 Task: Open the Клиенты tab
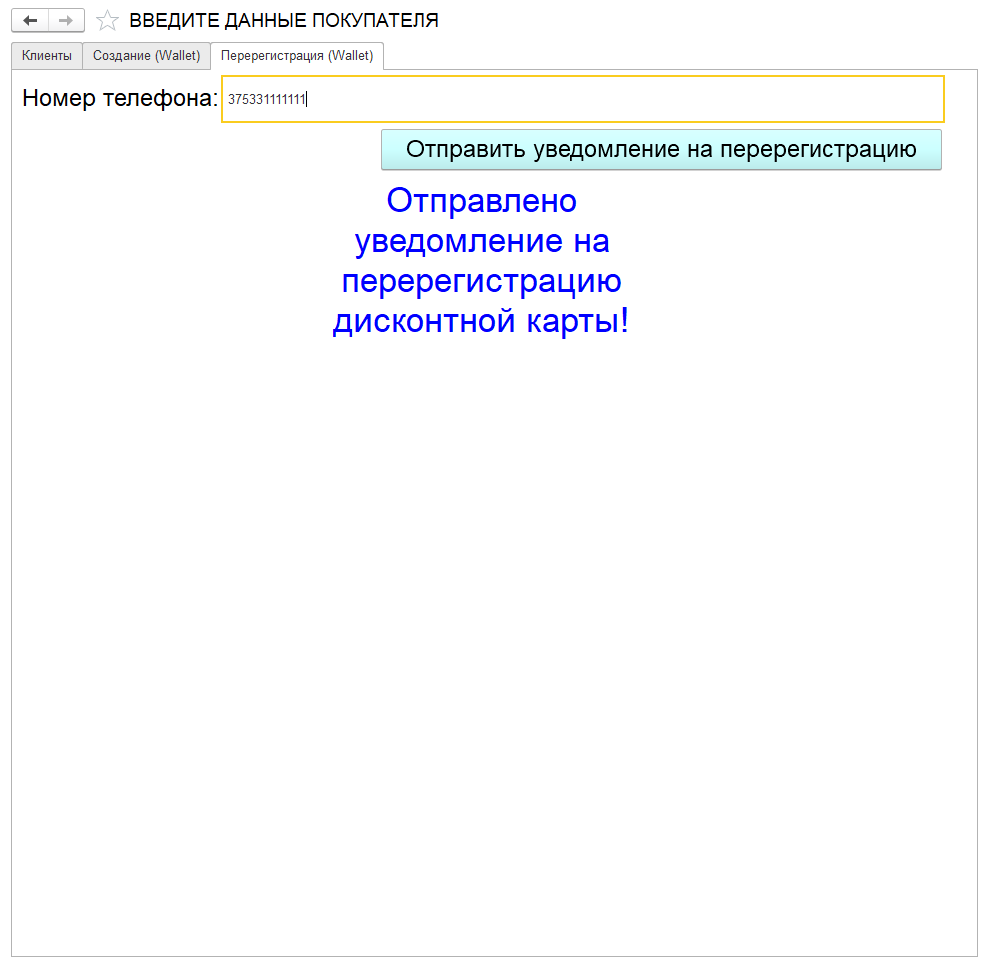tap(47, 56)
